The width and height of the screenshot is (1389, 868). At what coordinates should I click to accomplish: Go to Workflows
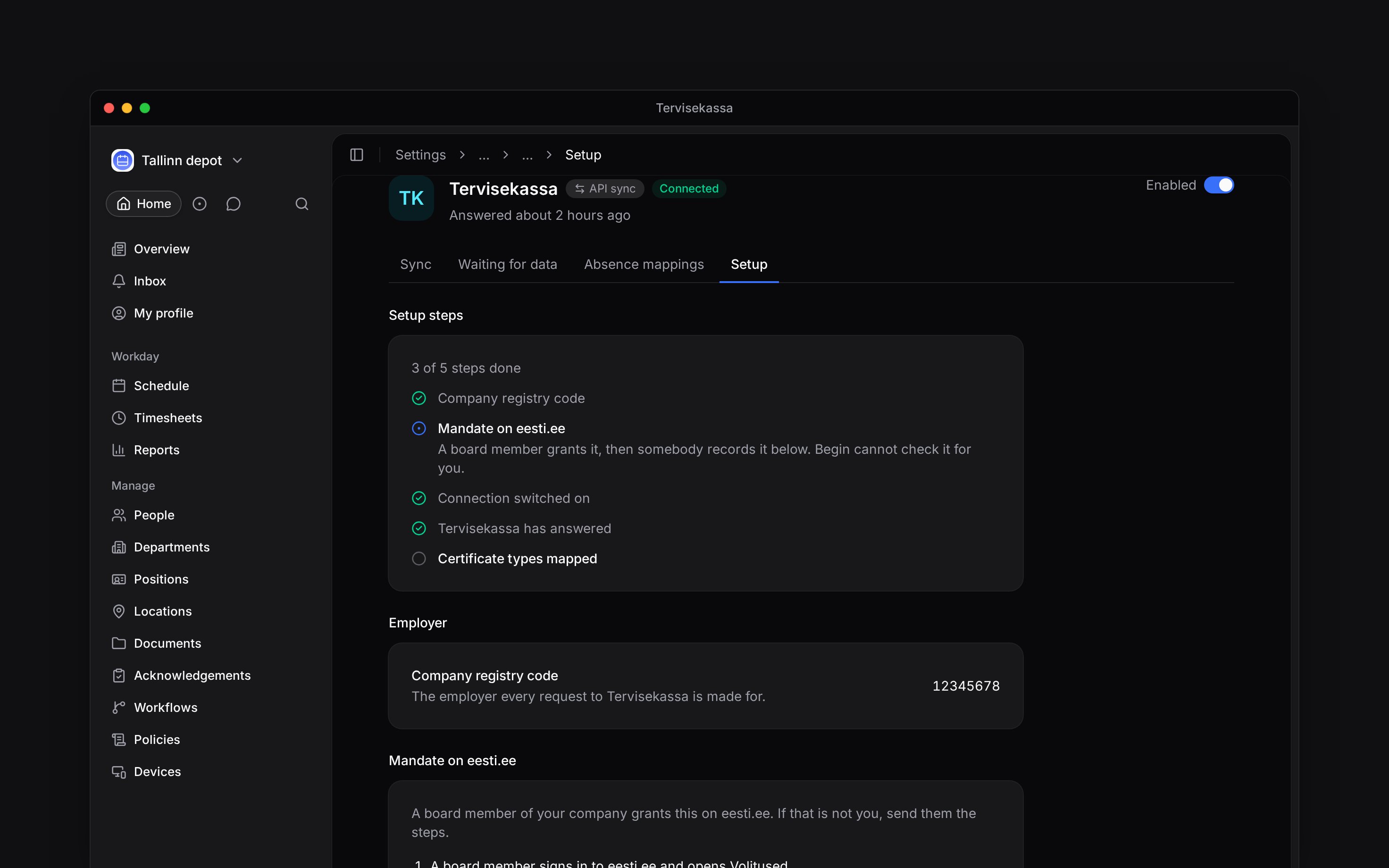click(x=211, y=708)
